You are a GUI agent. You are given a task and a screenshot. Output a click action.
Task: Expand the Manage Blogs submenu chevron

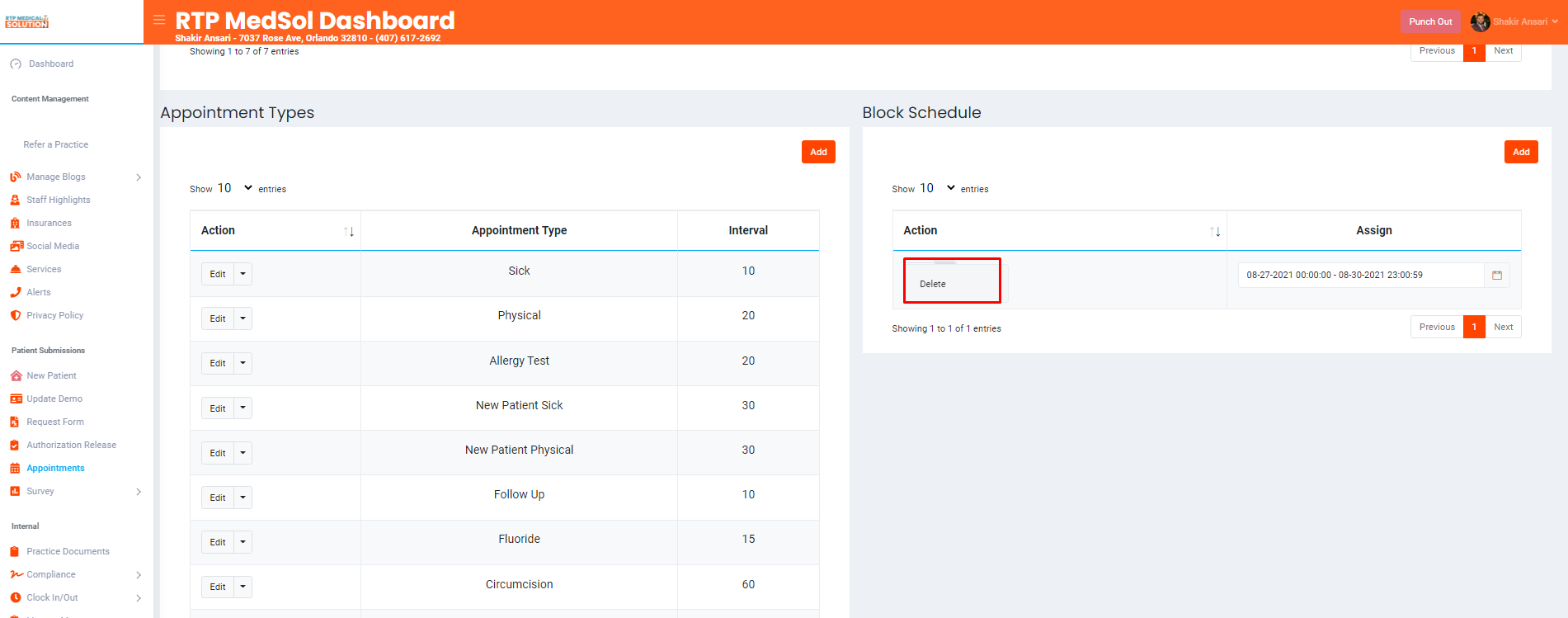tap(139, 177)
